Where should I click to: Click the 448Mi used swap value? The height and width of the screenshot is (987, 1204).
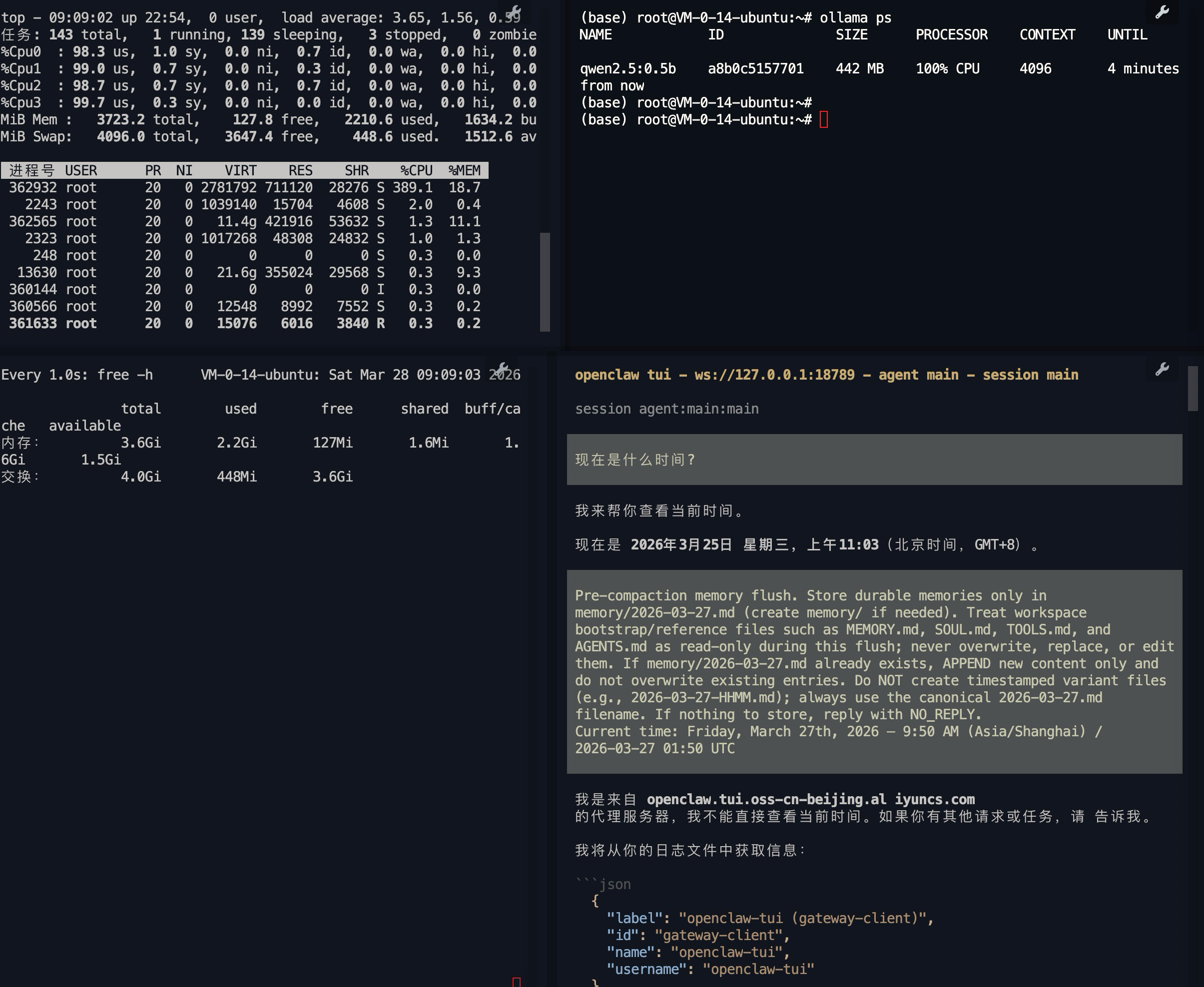pos(237,477)
